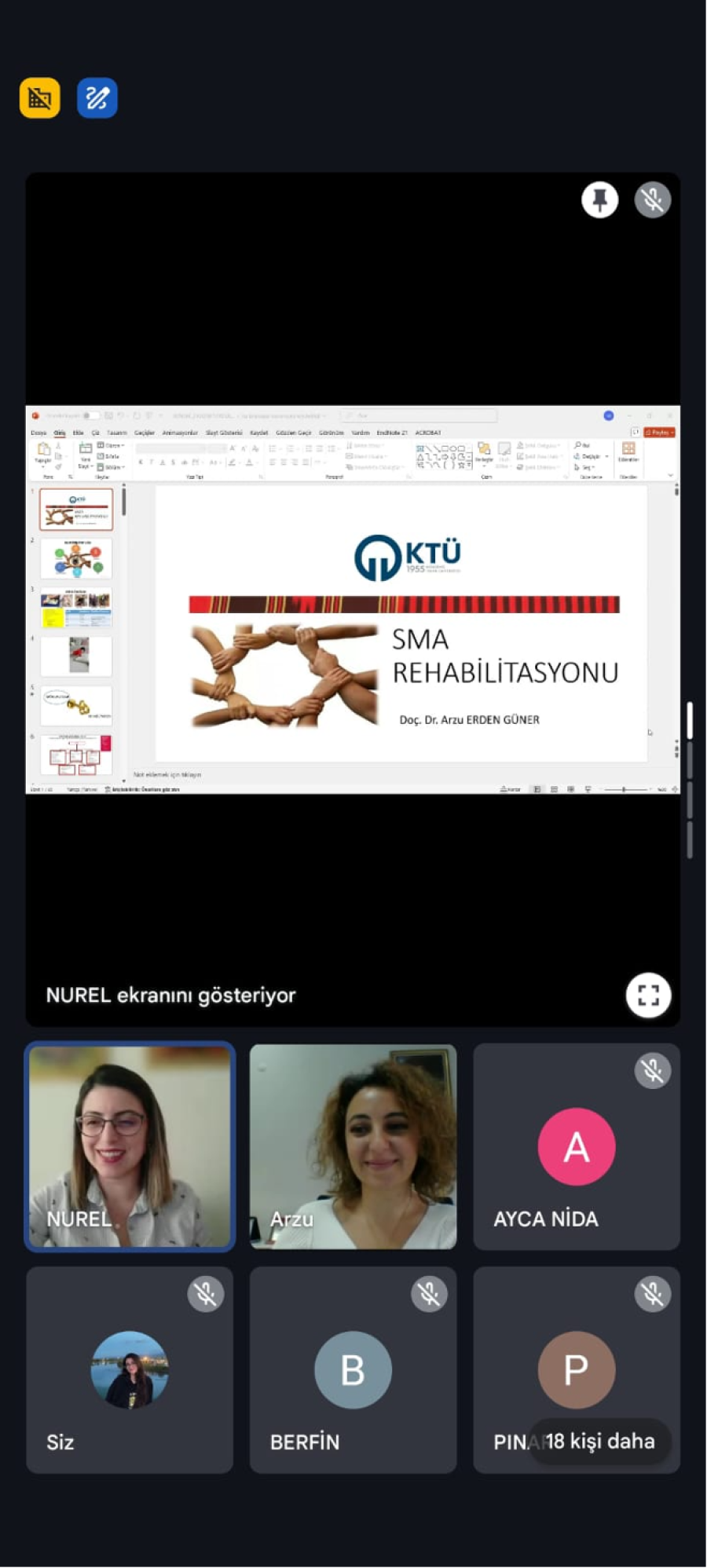Tap the muted mic icon on BERFİN's tile
The image size is (707, 1568).
point(429,1293)
